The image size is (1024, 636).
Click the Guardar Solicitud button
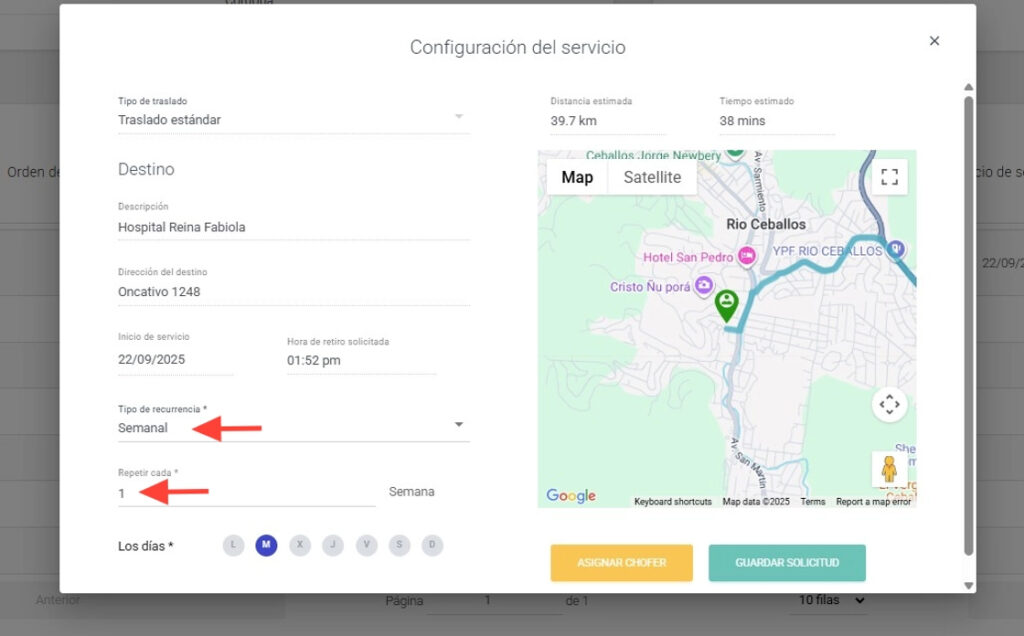pos(787,563)
